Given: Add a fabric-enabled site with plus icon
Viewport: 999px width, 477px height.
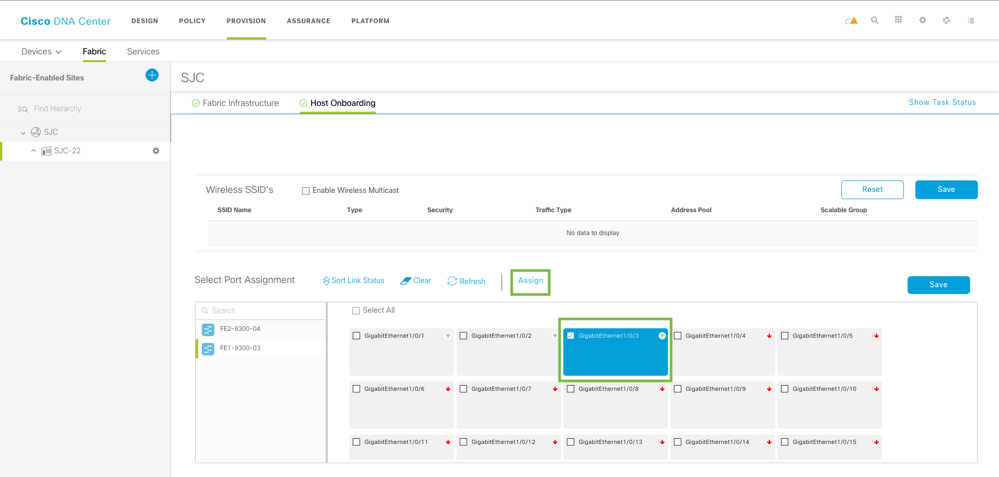Looking at the screenshot, I should click(x=152, y=75).
